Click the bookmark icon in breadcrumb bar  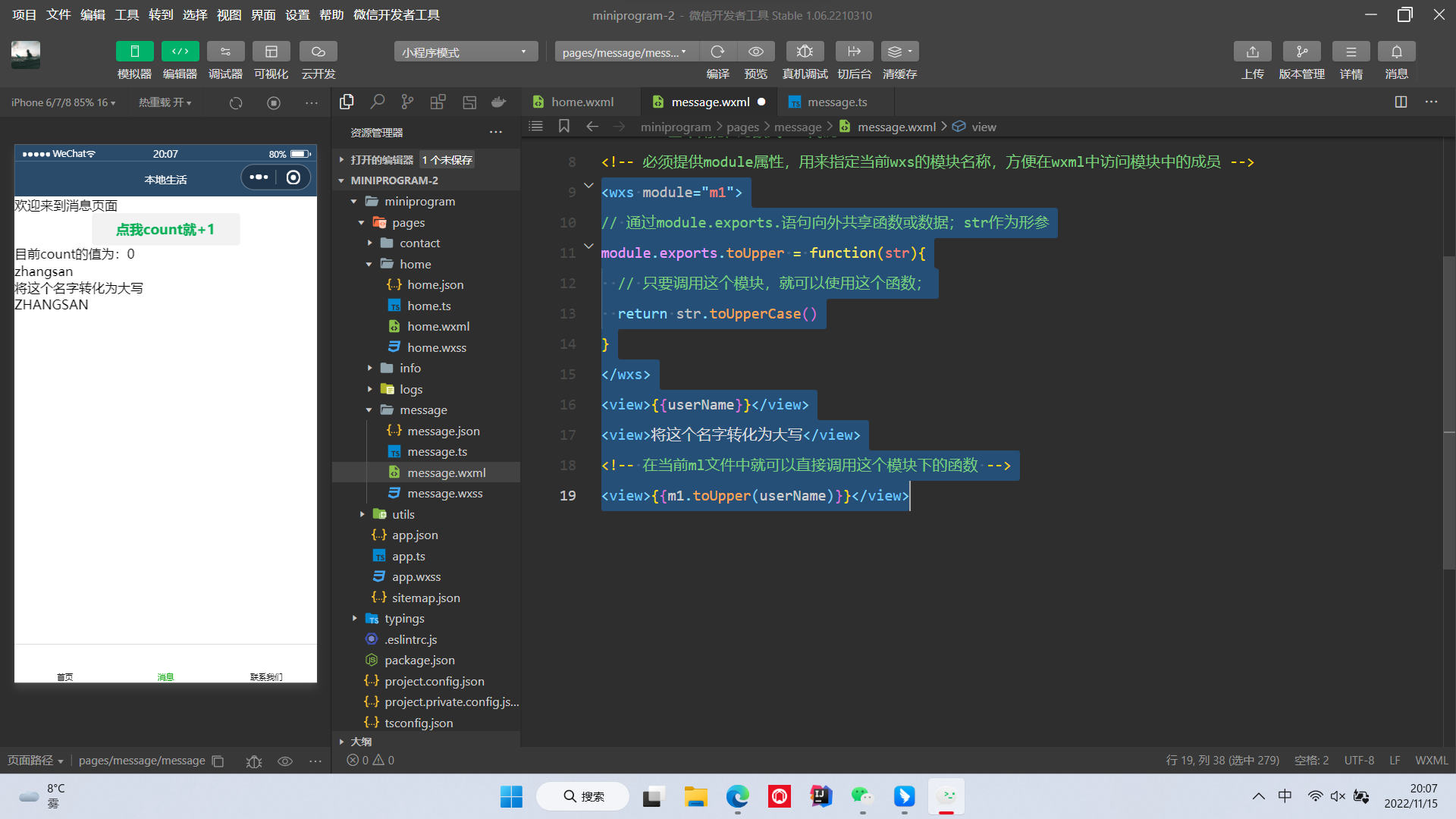coord(563,127)
